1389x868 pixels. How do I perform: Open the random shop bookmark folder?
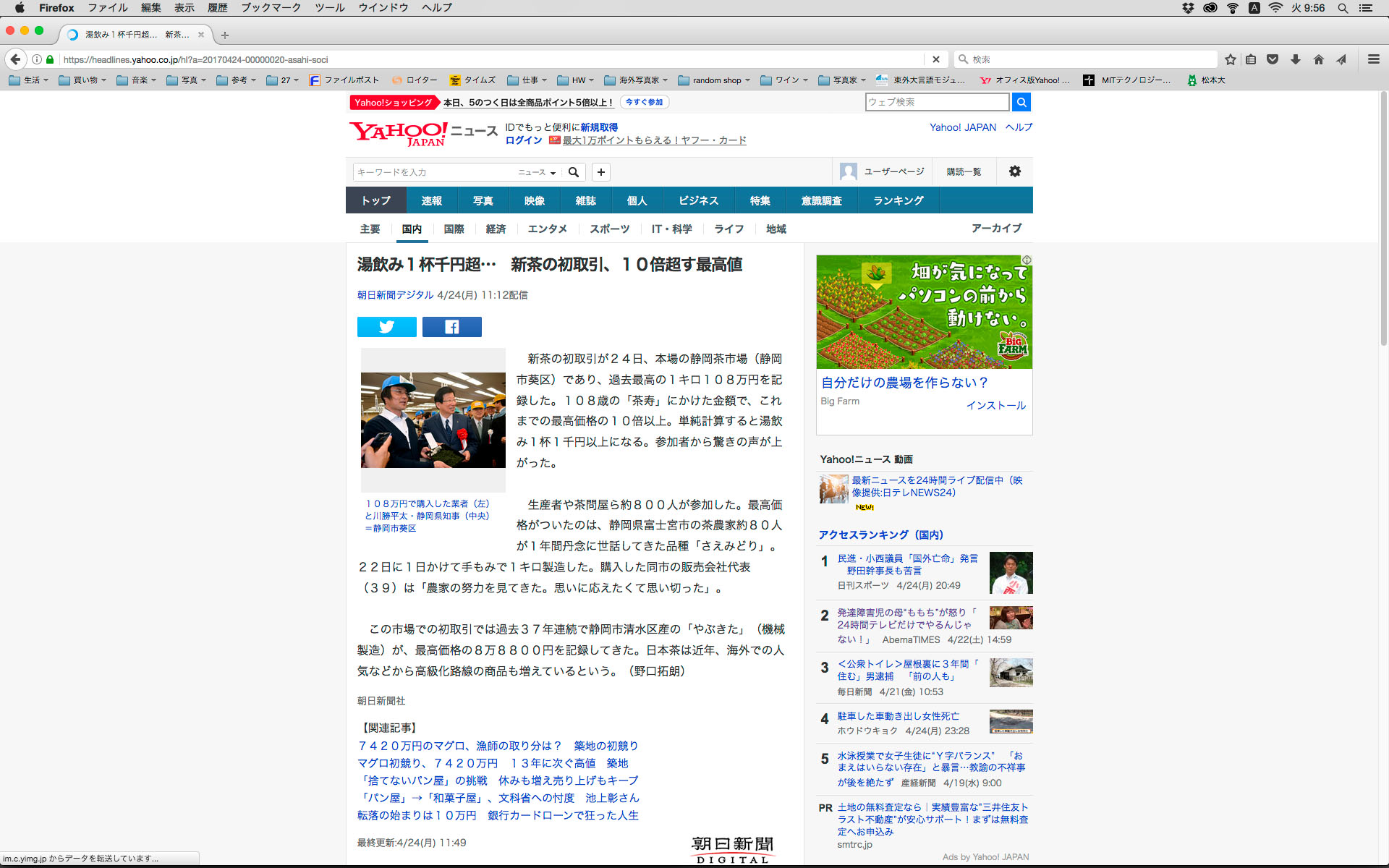pyautogui.click(x=715, y=80)
